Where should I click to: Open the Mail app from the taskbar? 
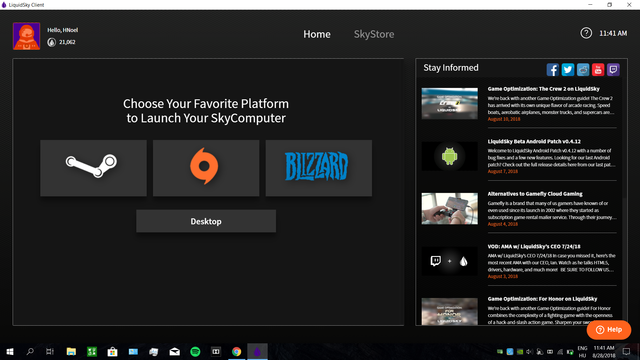tap(175, 351)
